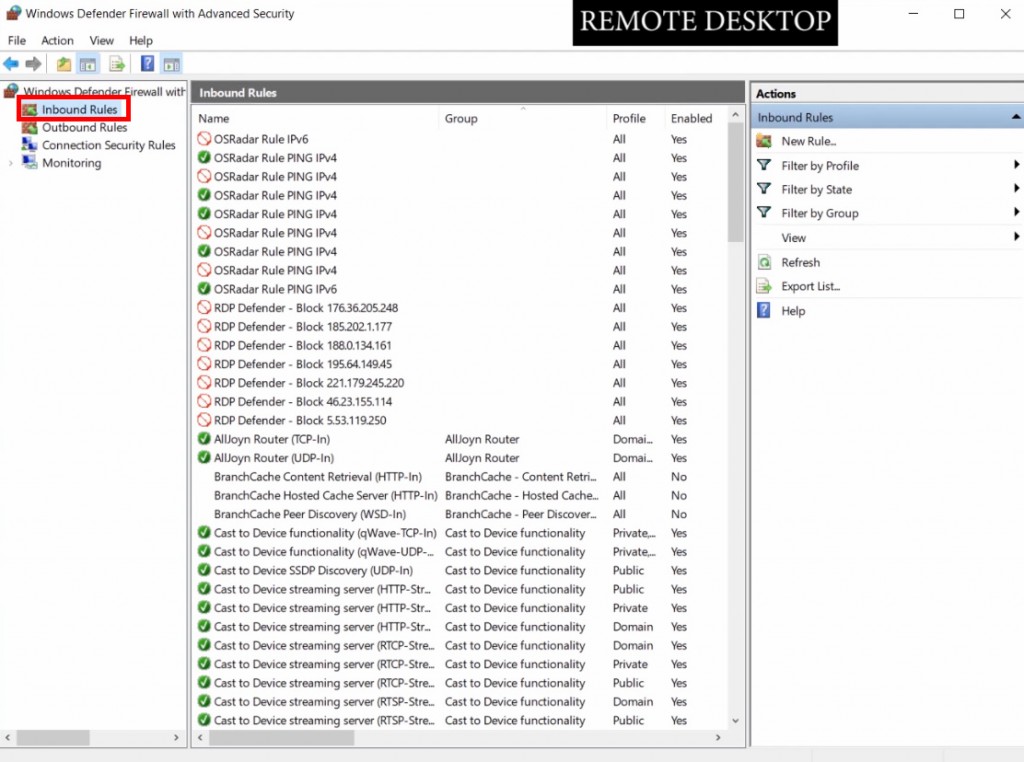Open the Help menu in menu bar

click(x=141, y=40)
